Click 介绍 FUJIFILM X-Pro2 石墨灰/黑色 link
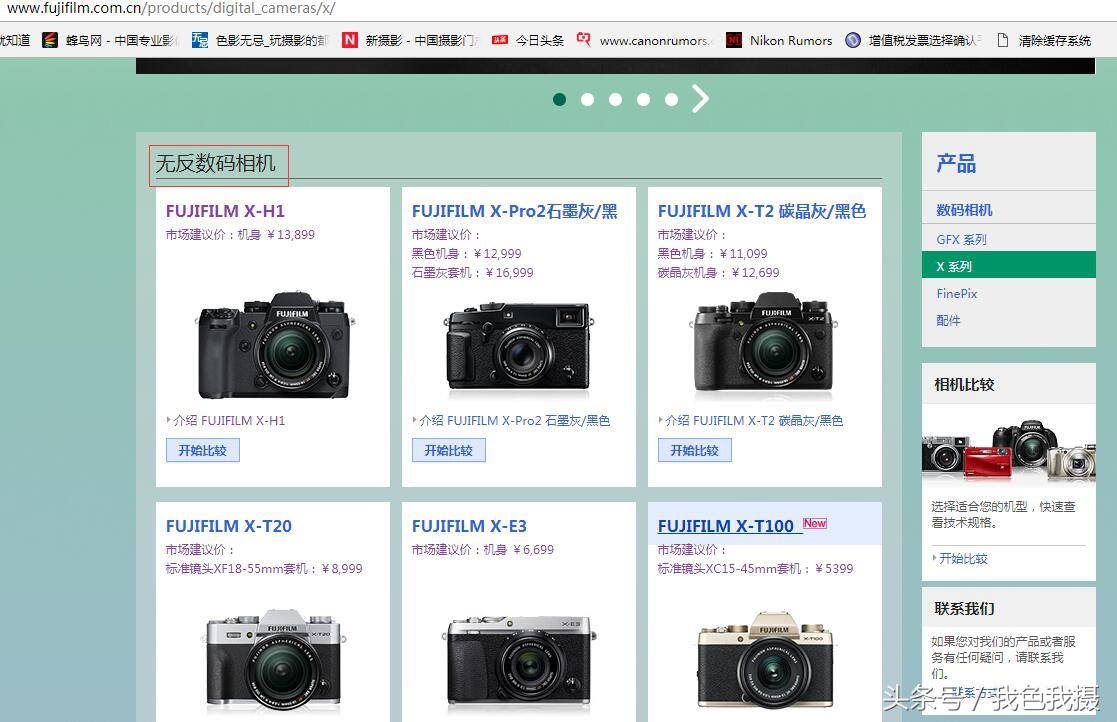 point(512,420)
